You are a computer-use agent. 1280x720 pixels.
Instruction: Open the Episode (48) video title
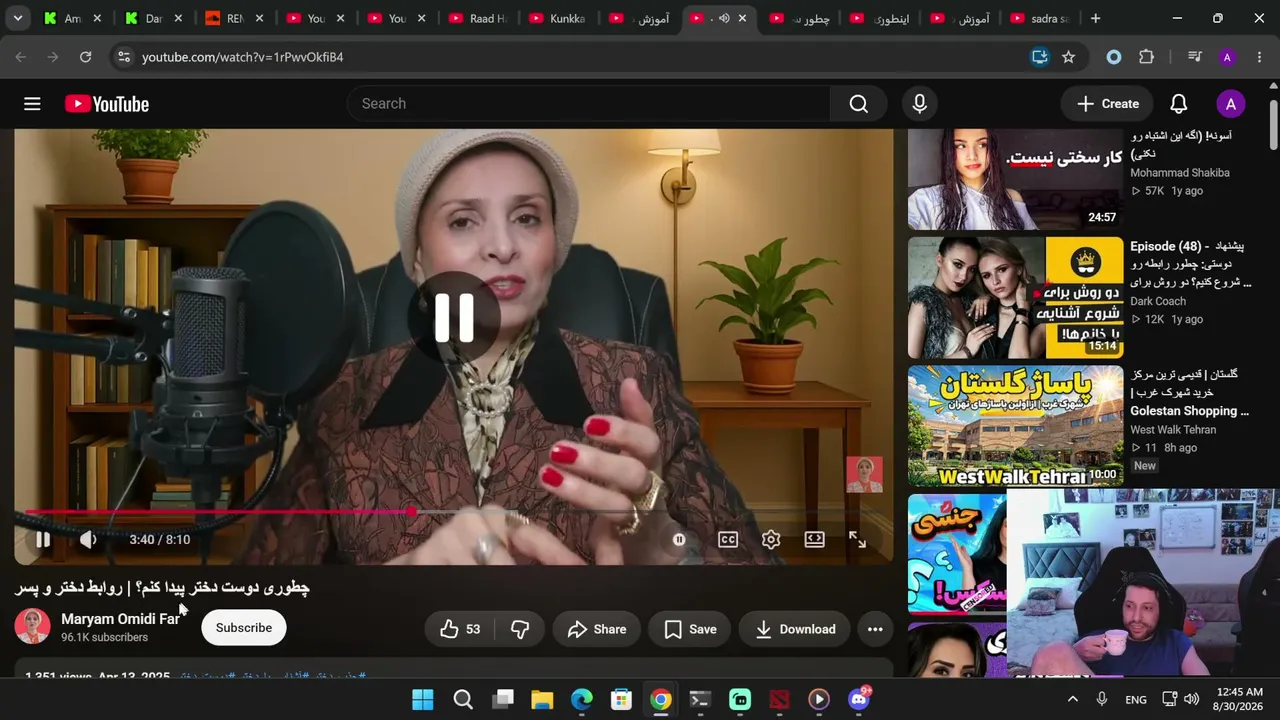[x=1191, y=264]
